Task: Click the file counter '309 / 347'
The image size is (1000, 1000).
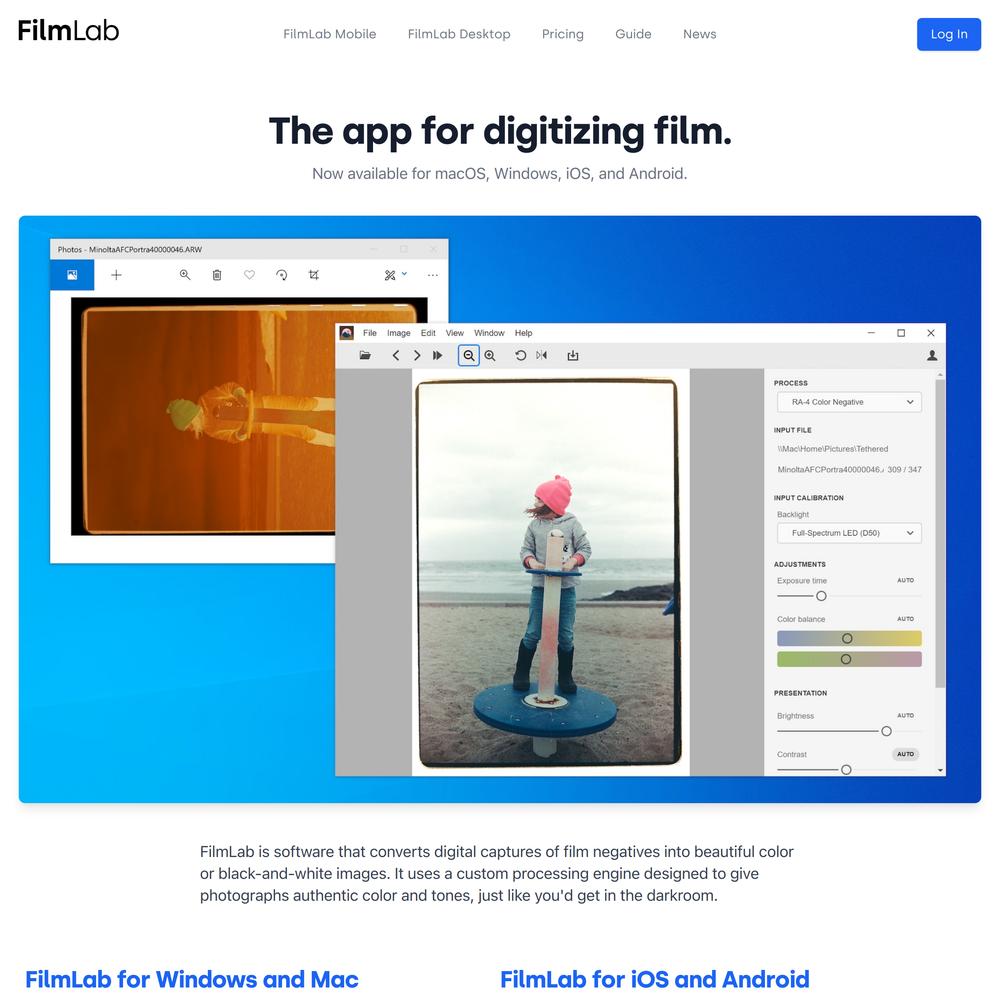Action: (x=904, y=469)
